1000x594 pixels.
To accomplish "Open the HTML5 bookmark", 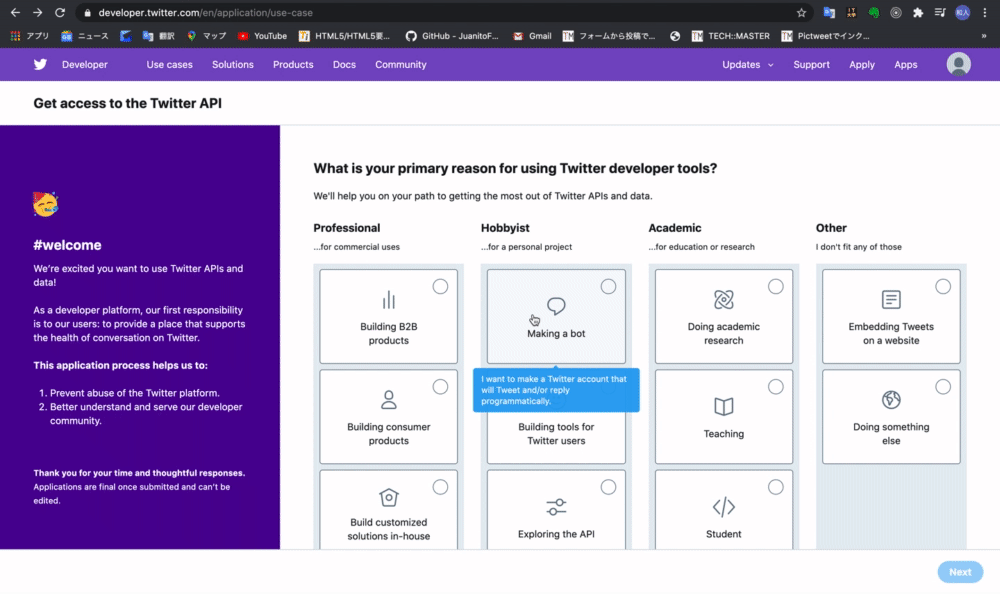I will pyautogui.click(x=344, y=36).
